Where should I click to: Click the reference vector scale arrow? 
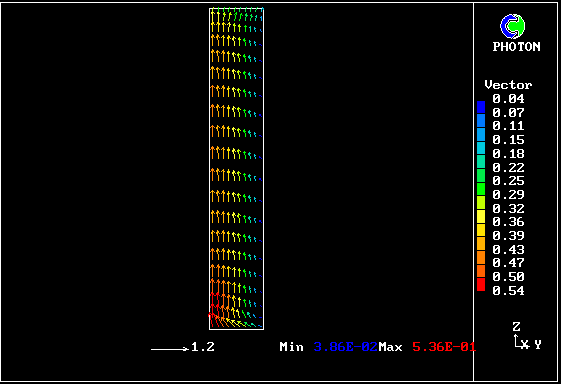pyautogui.click(x=170, y=349)
